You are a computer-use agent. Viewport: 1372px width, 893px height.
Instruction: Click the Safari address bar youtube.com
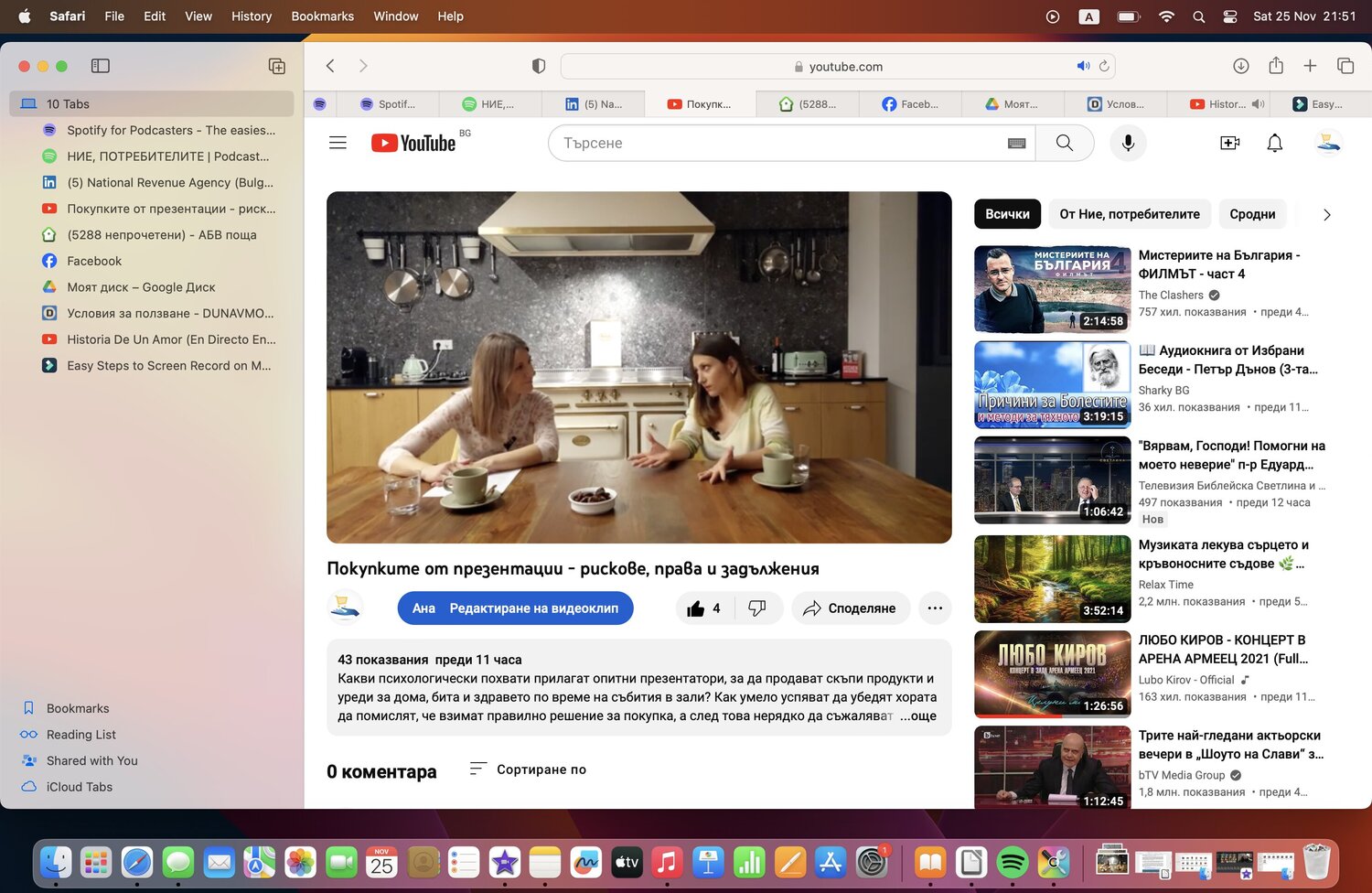click(x=837, y=66)
